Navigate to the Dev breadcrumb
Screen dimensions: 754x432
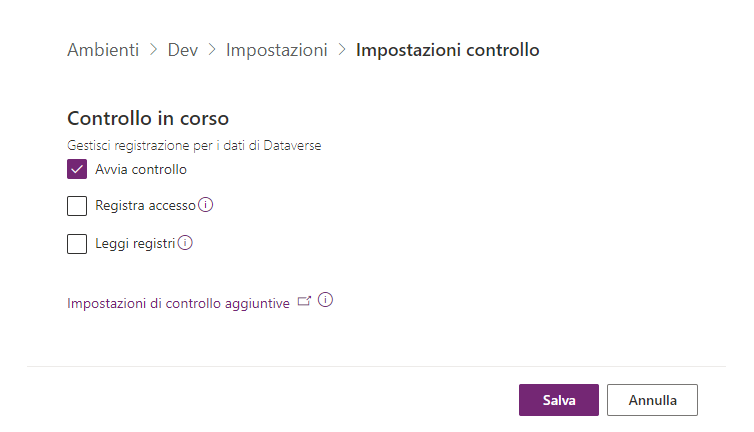(183, 50)
